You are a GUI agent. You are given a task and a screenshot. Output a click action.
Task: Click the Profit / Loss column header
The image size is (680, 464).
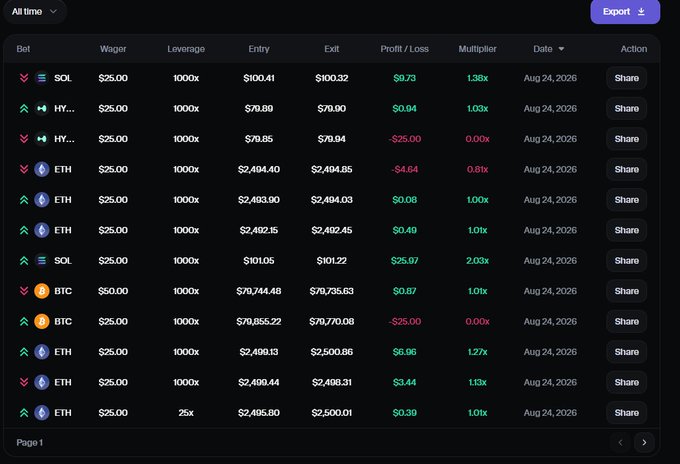pos(404,49)
